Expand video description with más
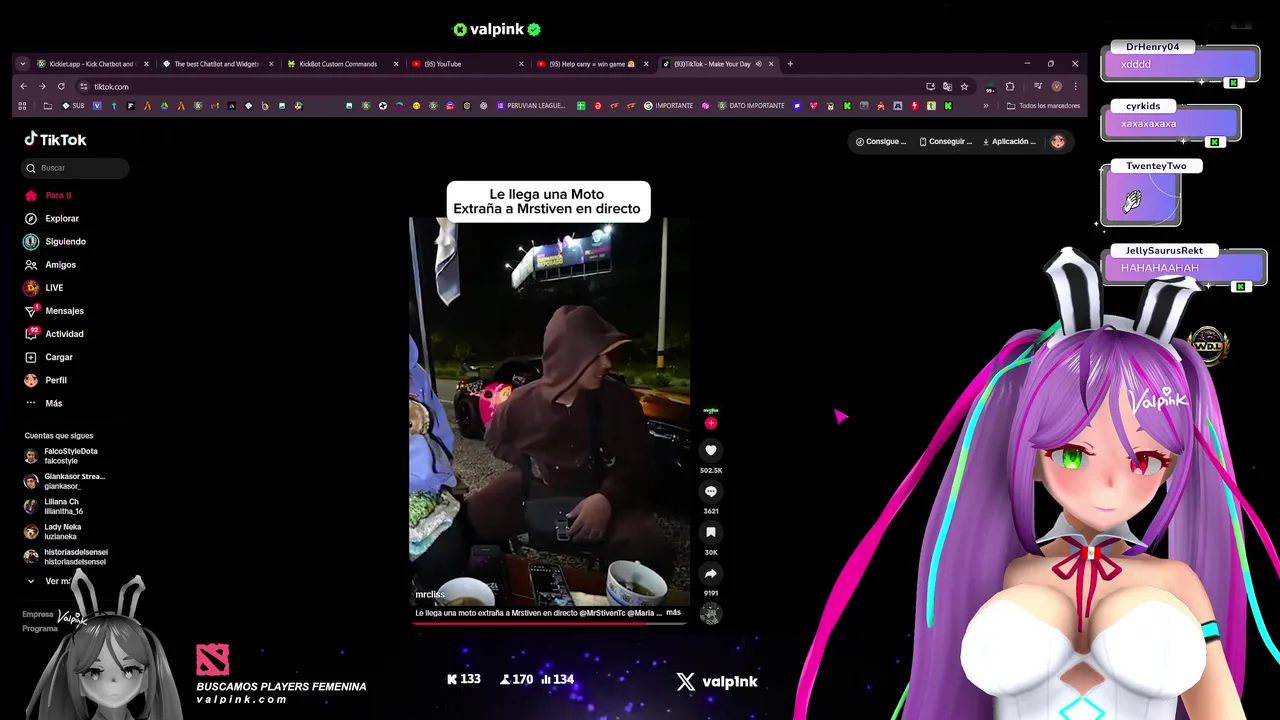This screenshot has height=720, width=1280. 673,612
